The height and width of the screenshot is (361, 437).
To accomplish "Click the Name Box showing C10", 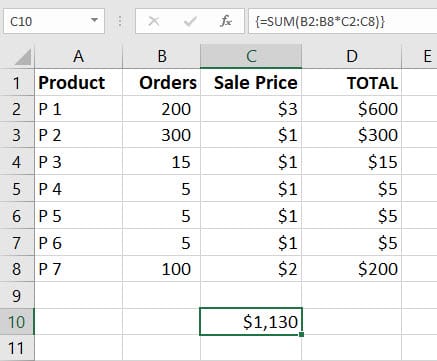I will point(54,21).
